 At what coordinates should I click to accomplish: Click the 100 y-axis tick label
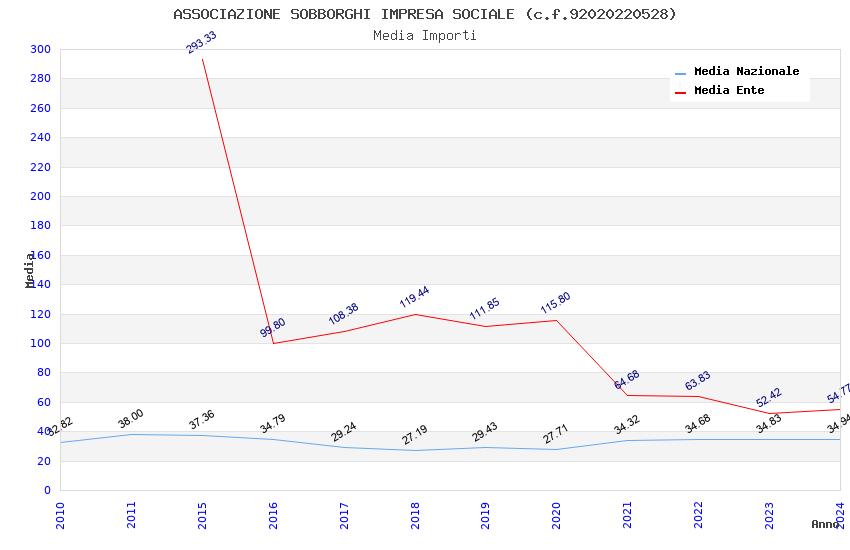click(41, 344)
